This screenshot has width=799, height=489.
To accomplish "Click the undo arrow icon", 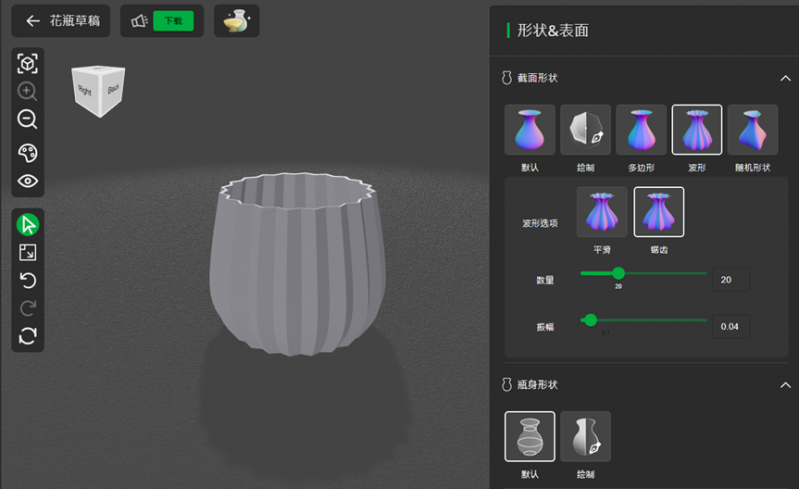I will [28, 280].
